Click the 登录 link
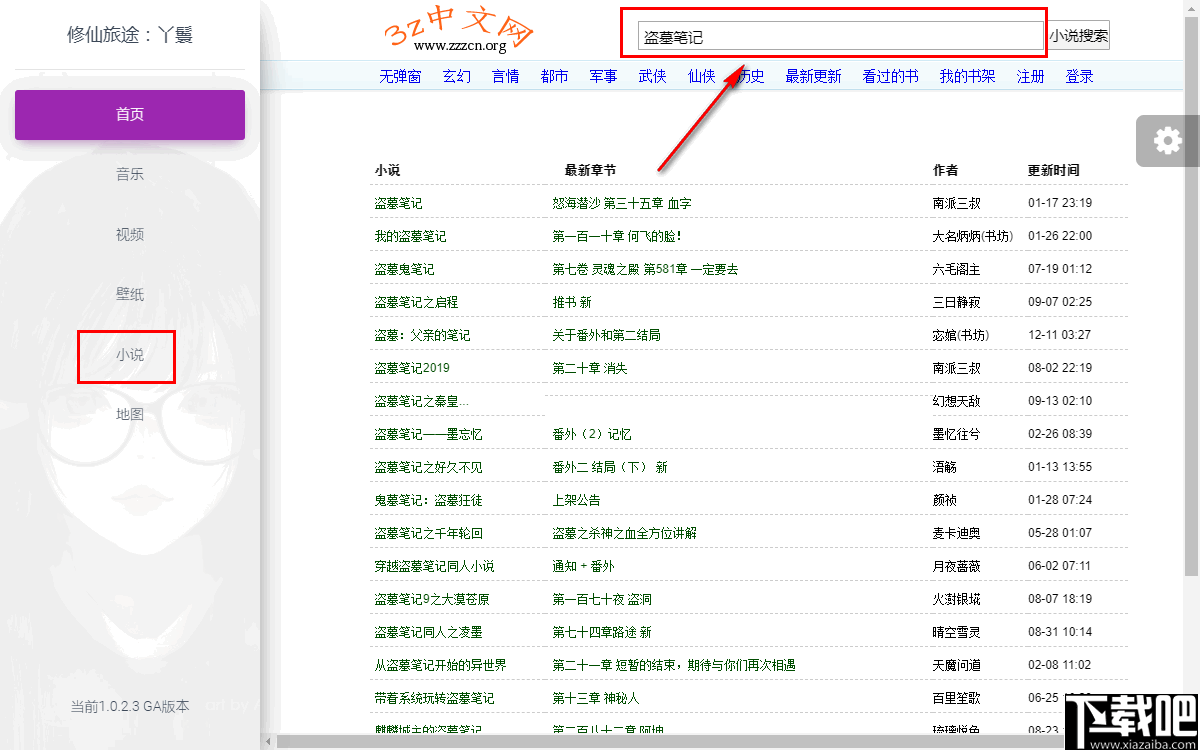Image resolution: width=1200 pixels, height=750 pixels. click(1080, 76)
